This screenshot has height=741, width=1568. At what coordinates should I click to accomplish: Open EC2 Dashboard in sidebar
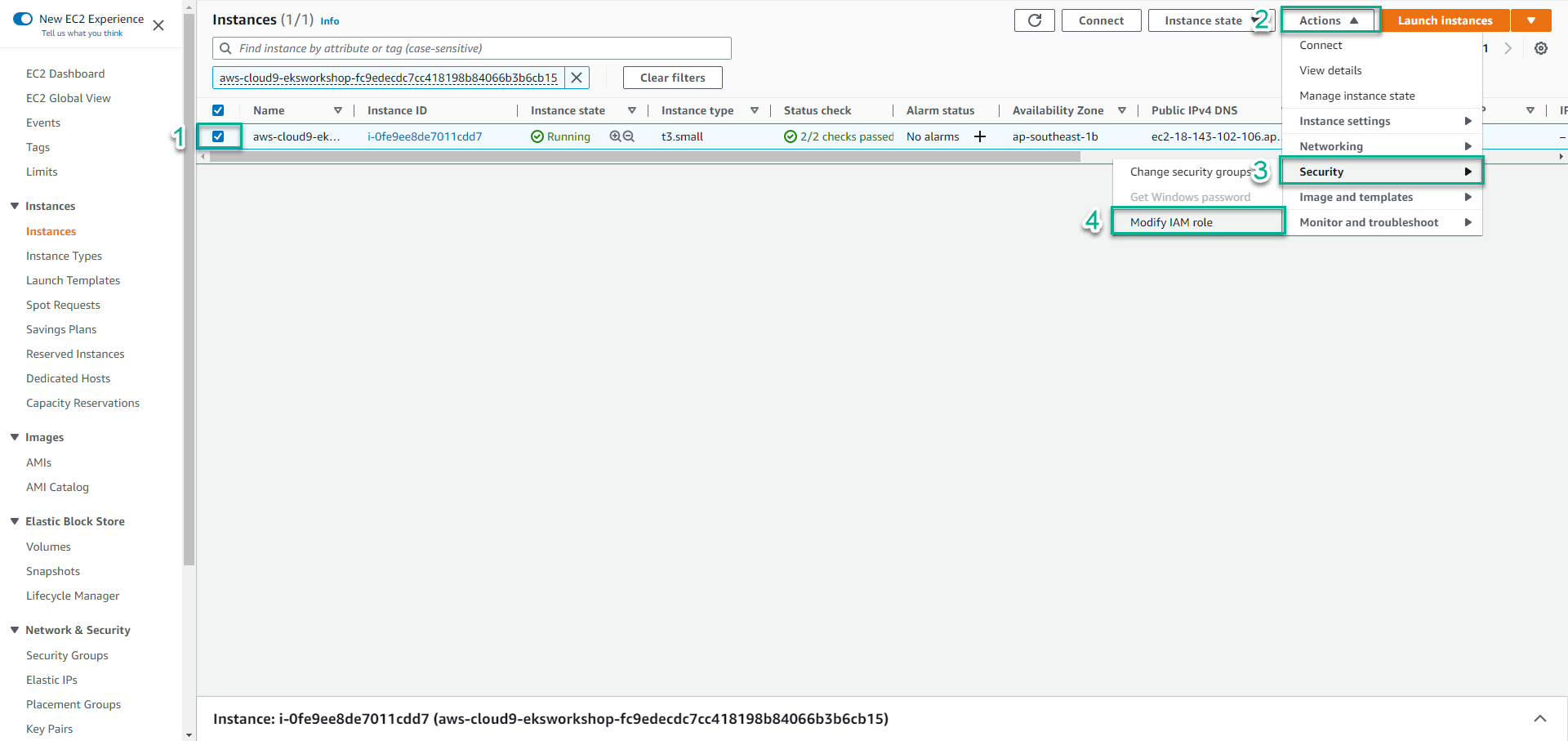pos(65,74)
